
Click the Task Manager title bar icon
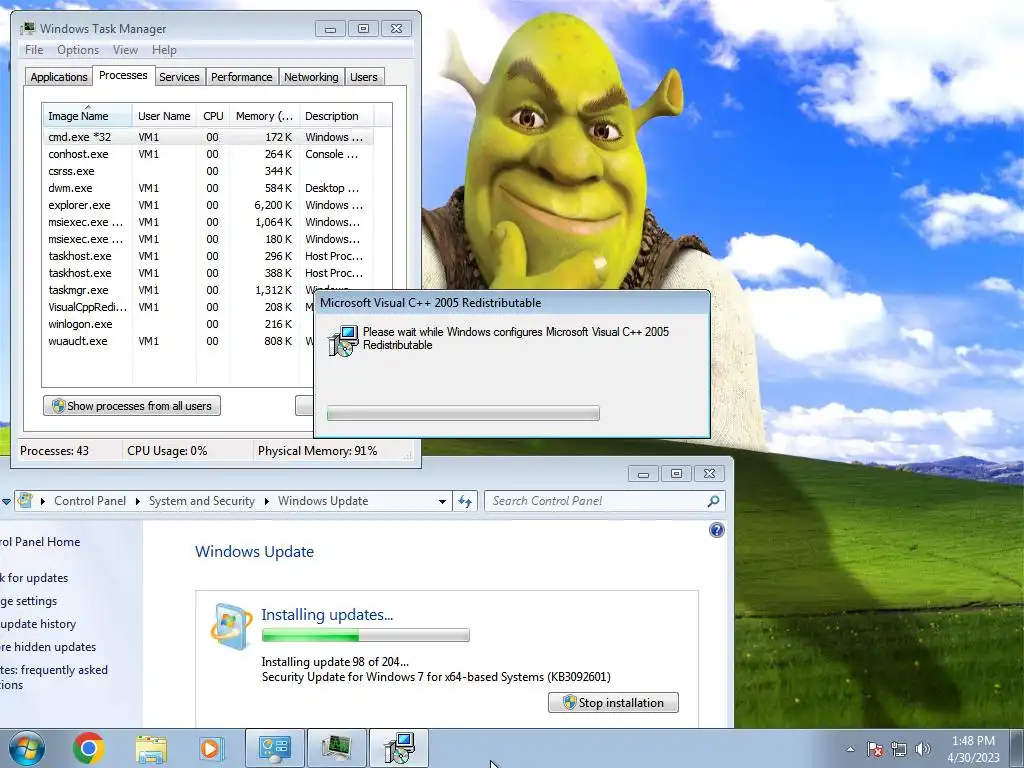coord(27,28)
